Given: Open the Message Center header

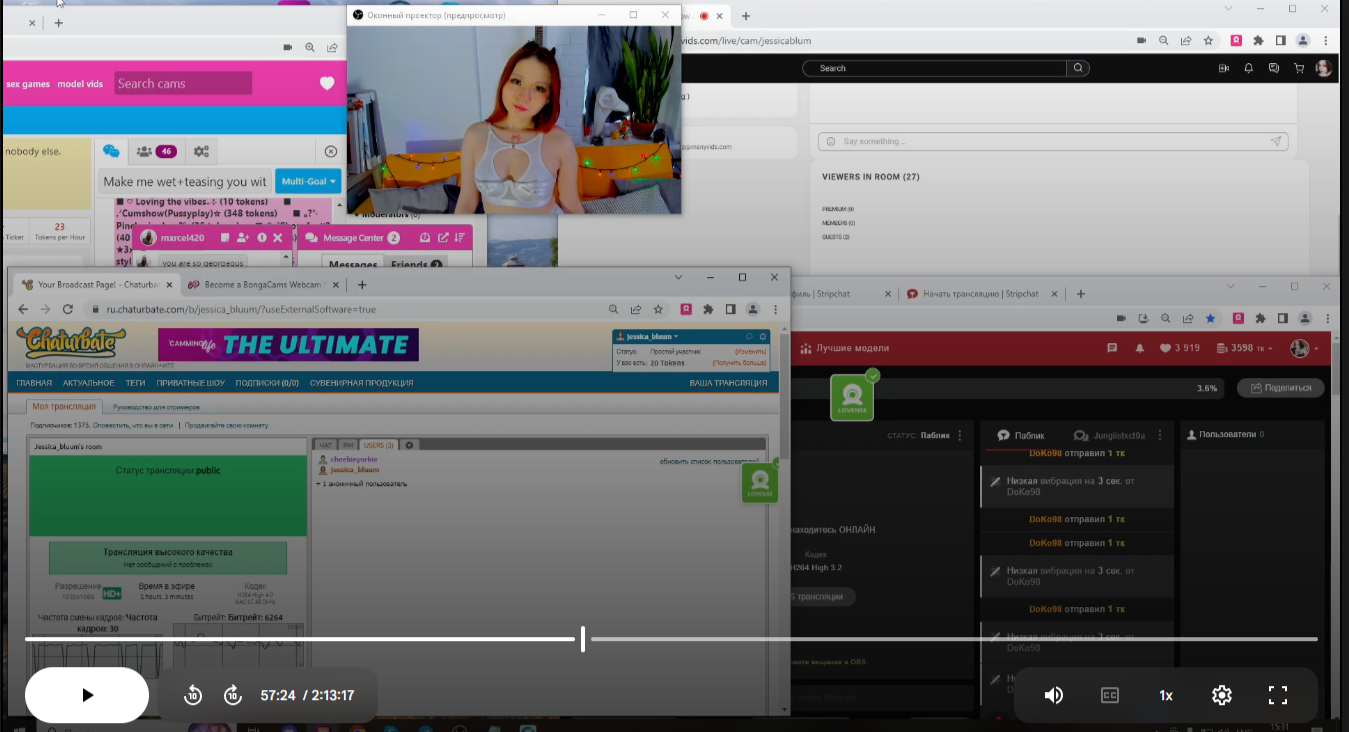Looking at the screenshot, I should pos(352,238).
